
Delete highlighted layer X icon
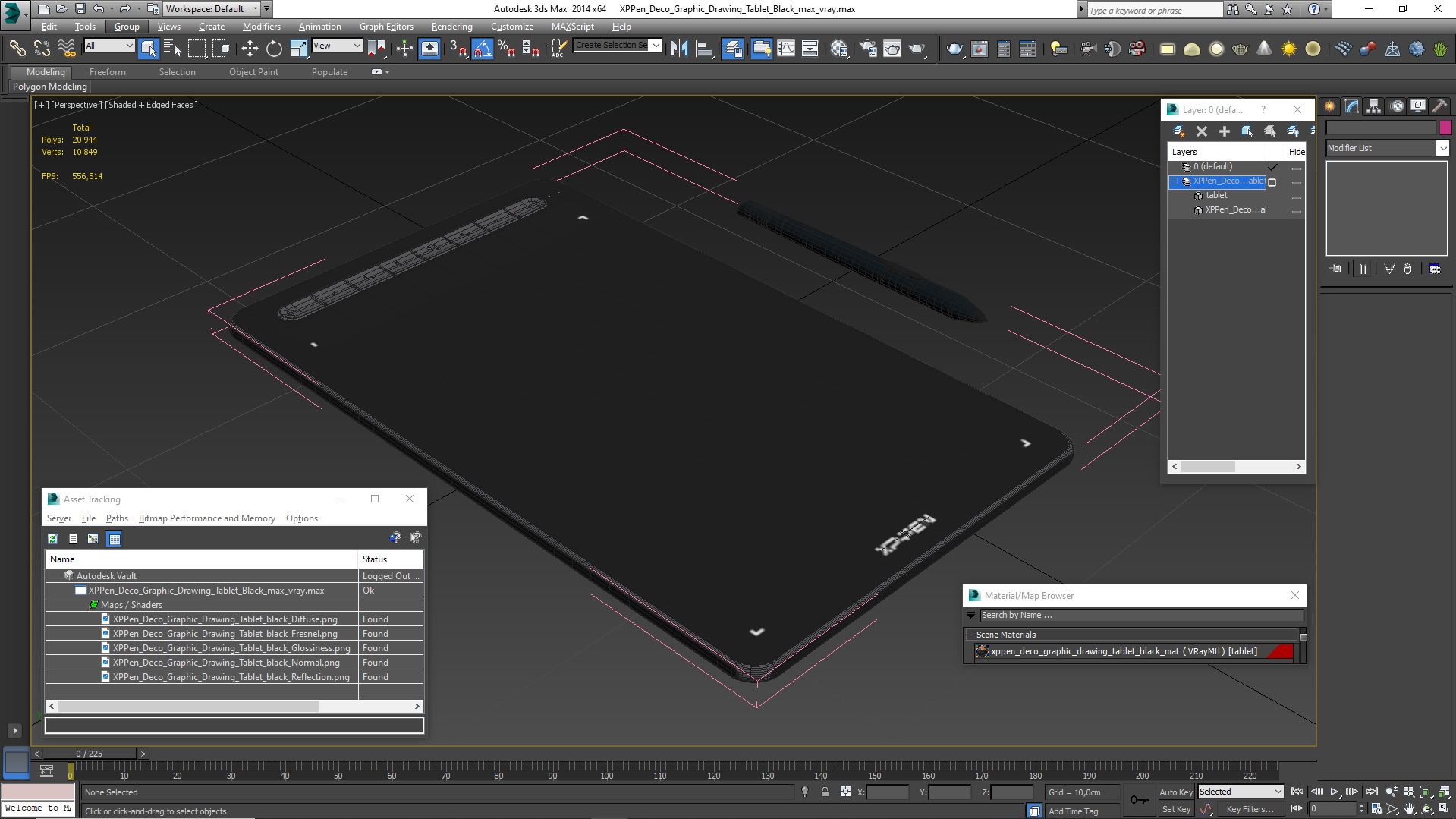click(x=1202, y=131)
